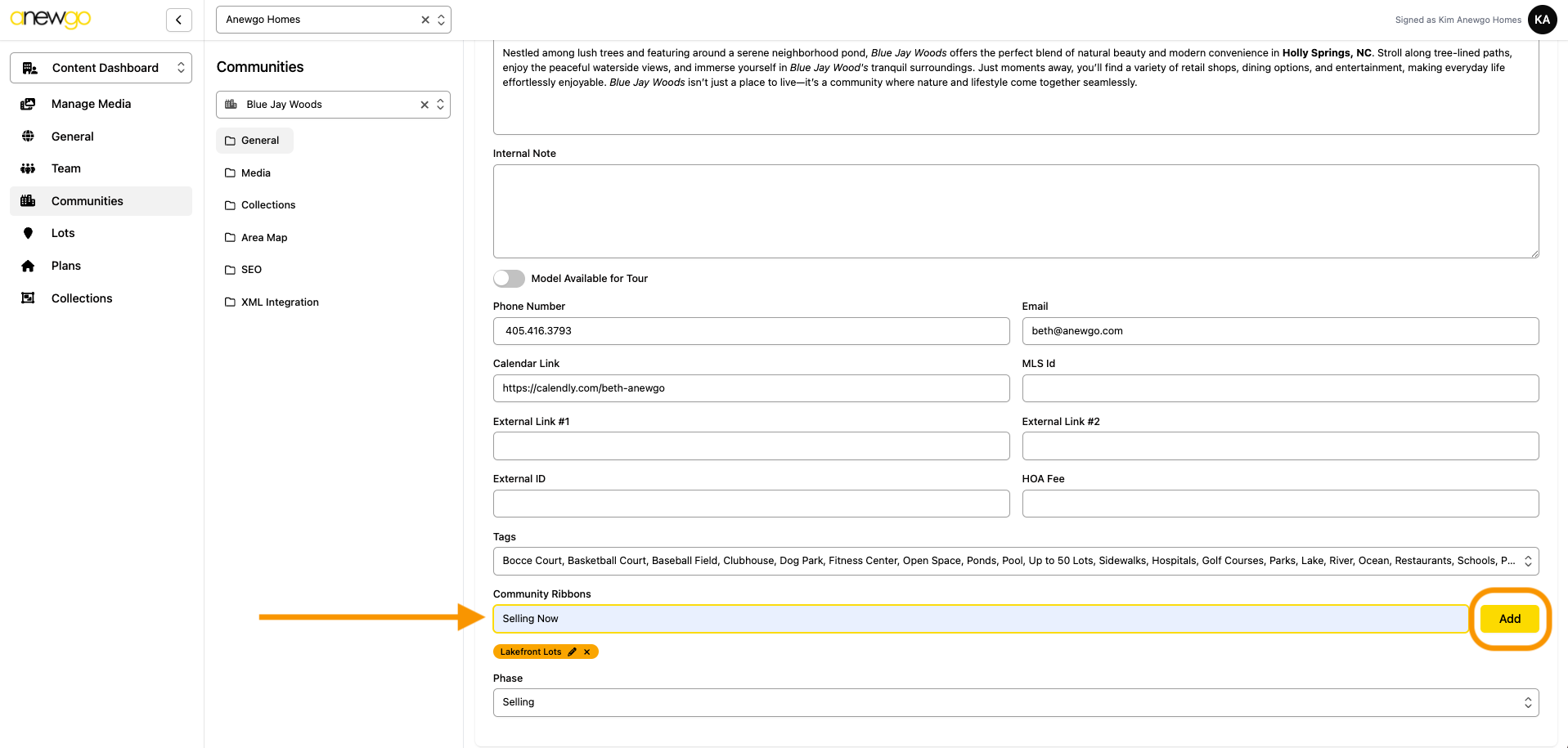Click the pencil edit icon on Lakefront Lots ribbon
Image resolution: width=1568 pixels, height=748 pixels.
point(573,652)
